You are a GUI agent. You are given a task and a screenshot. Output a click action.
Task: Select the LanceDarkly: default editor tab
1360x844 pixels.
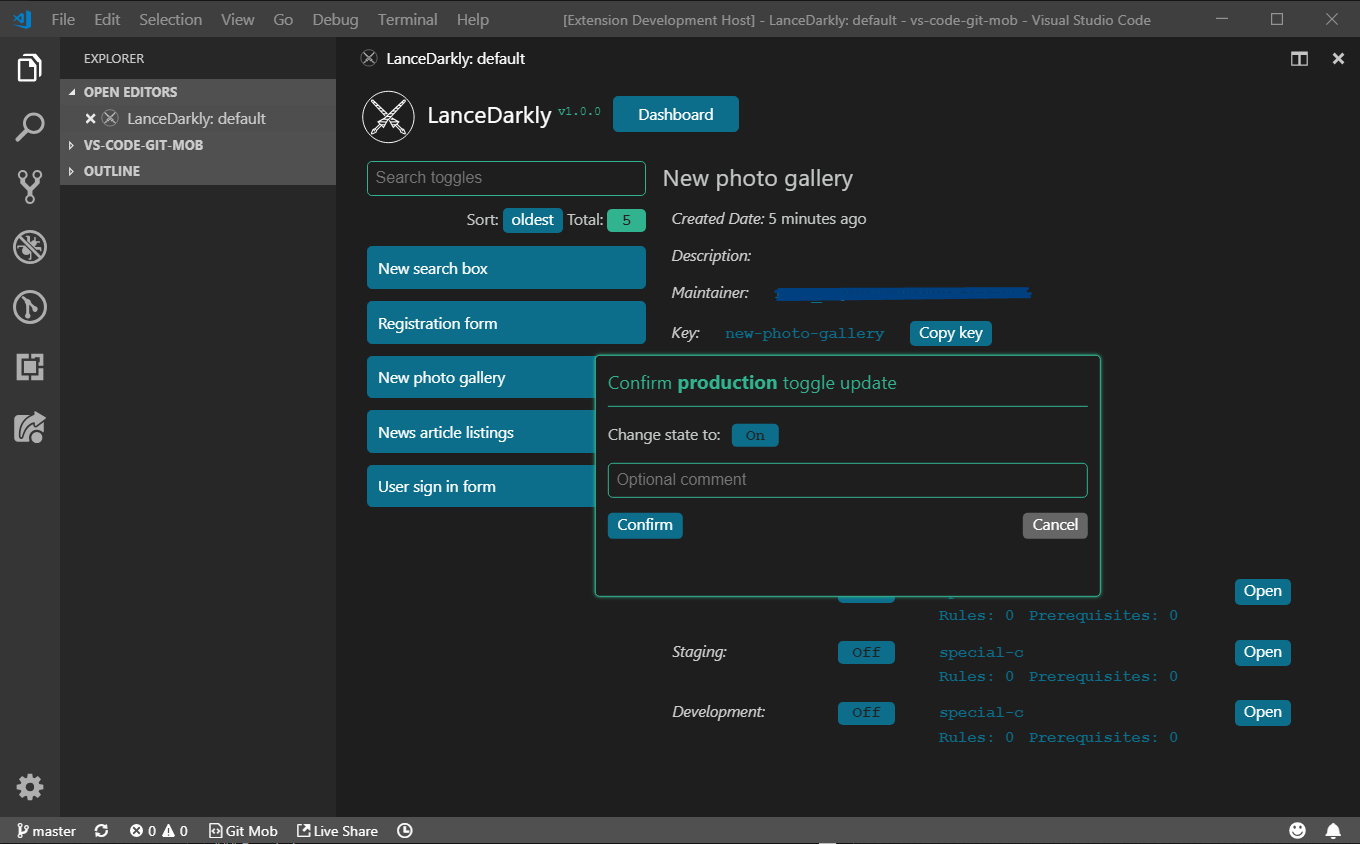[443, 59]
